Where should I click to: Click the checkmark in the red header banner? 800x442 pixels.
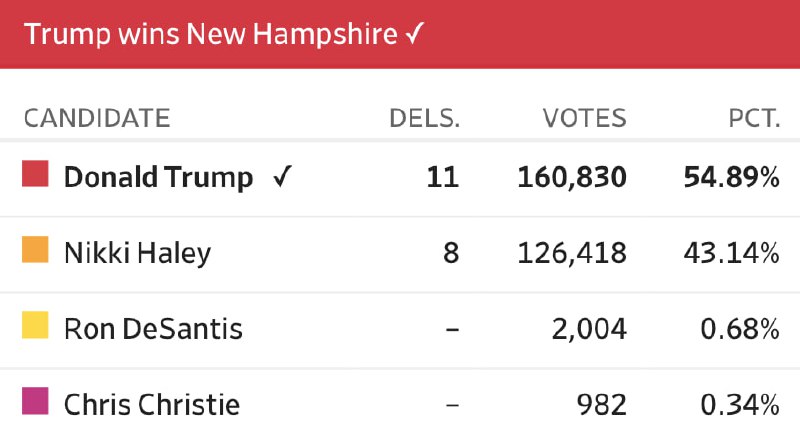click(x=416, y=34)
